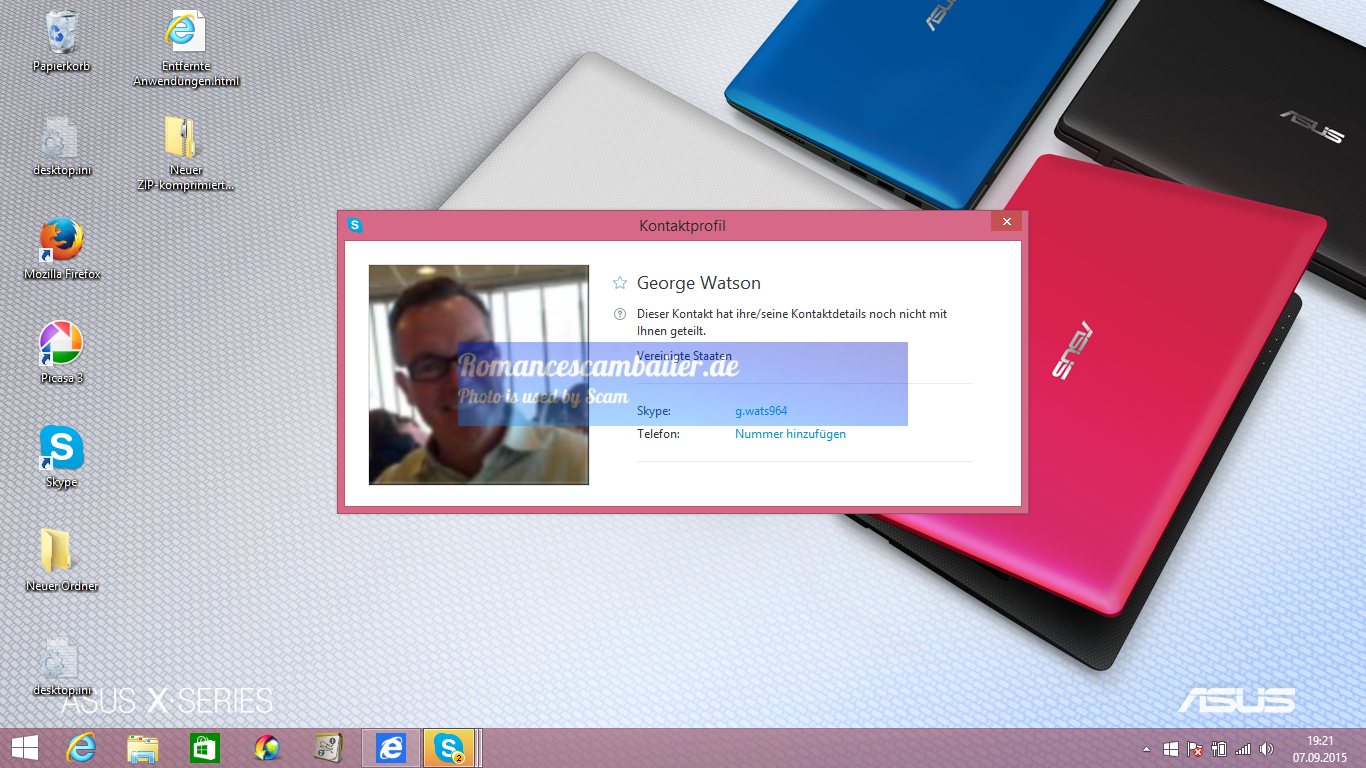Close the Kontaktprofil dialog
The height and width of the screenshot is (768, 1366).
(x=1007, y=221)
